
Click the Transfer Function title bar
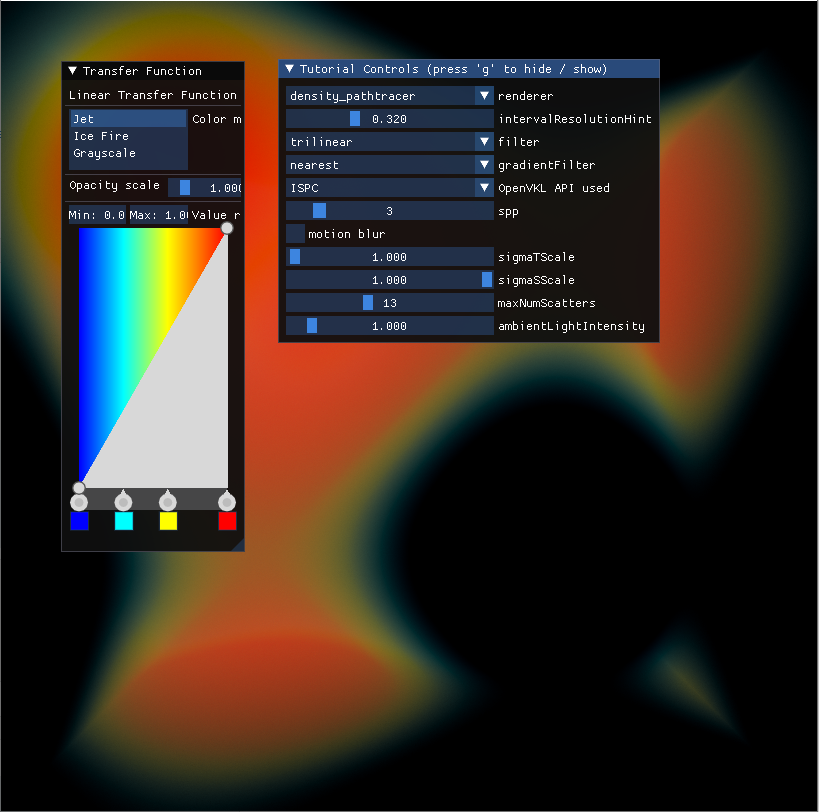(x=153, y=71)
